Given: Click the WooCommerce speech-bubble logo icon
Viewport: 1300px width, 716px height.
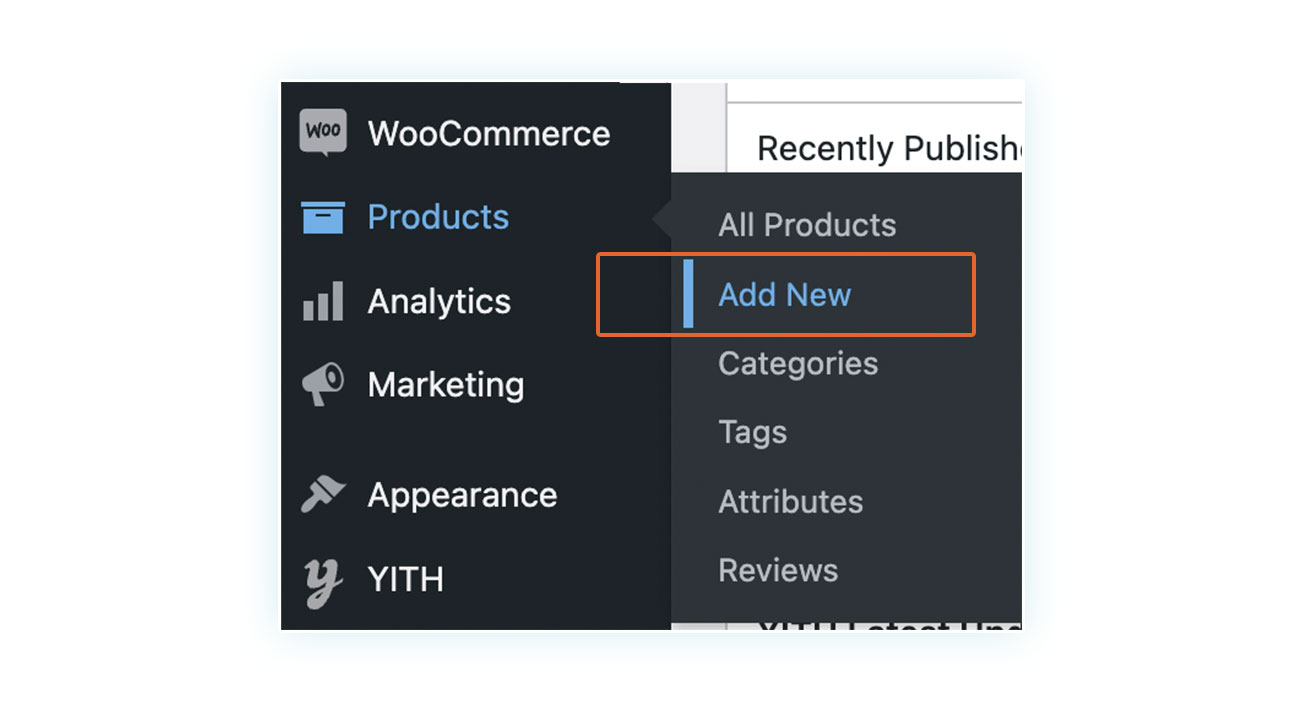Looking at the screenshot, I should pyautogui.click(x=323, y=133).
